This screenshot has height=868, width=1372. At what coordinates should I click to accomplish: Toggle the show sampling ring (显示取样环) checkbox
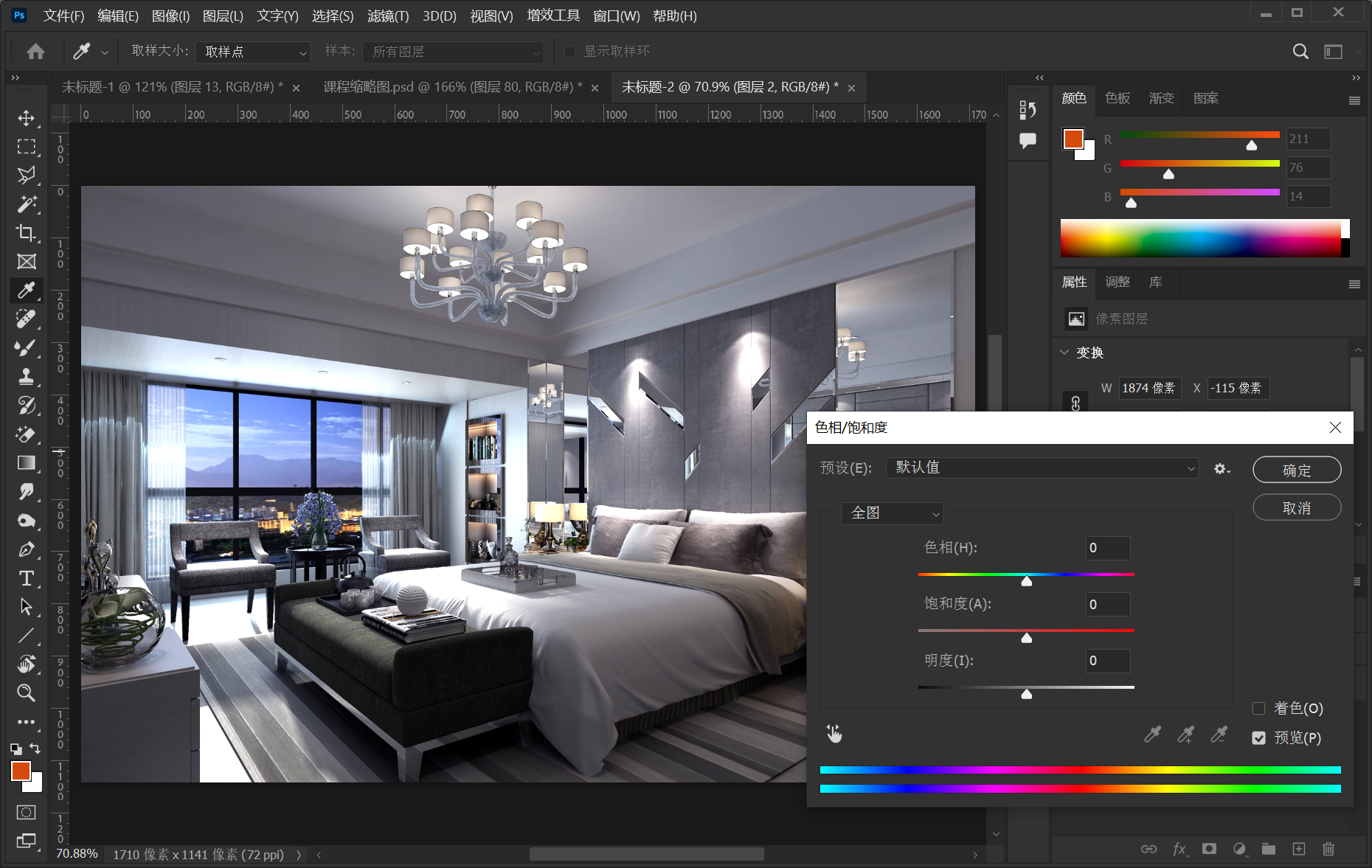tap(570, 52)
